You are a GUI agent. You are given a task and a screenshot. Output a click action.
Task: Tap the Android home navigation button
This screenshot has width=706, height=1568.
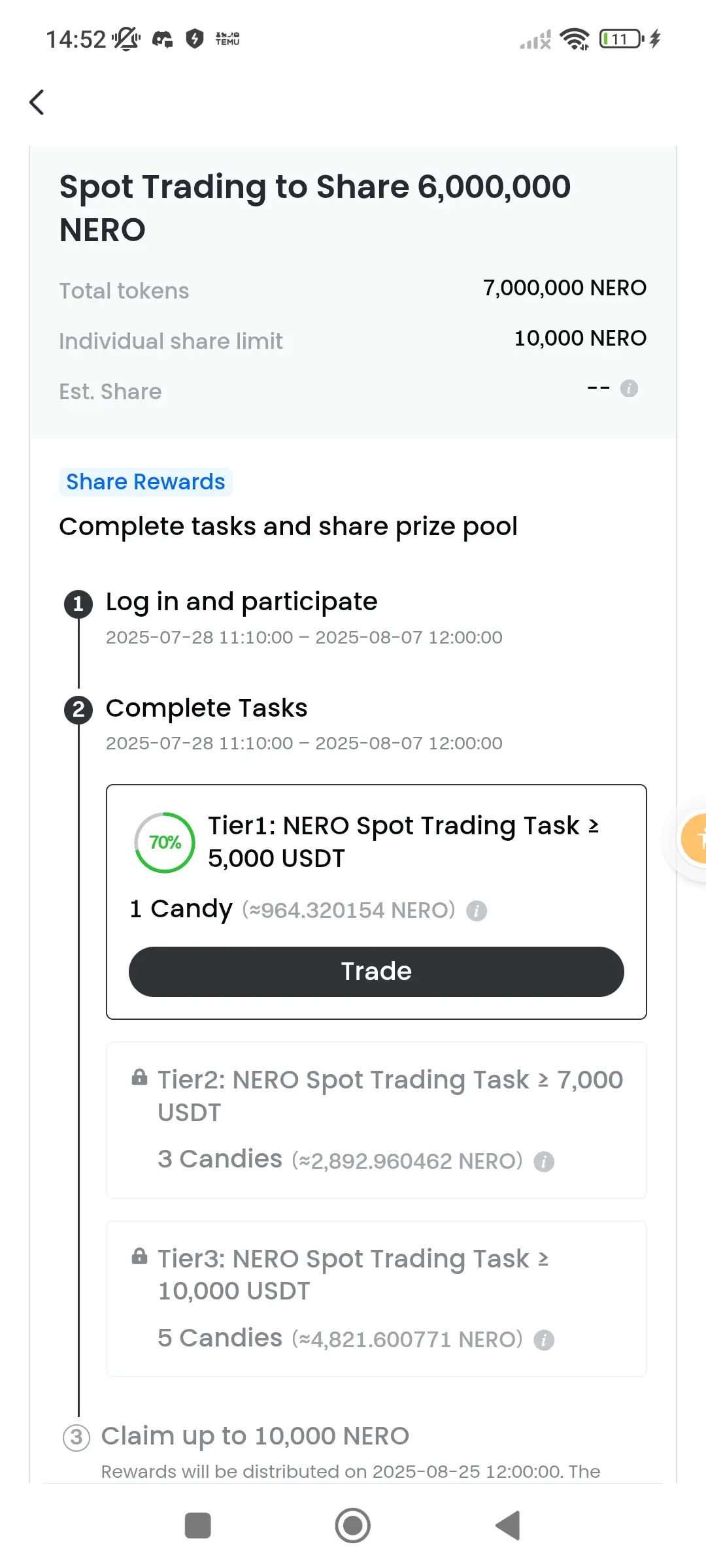[x=353, y=1526]
